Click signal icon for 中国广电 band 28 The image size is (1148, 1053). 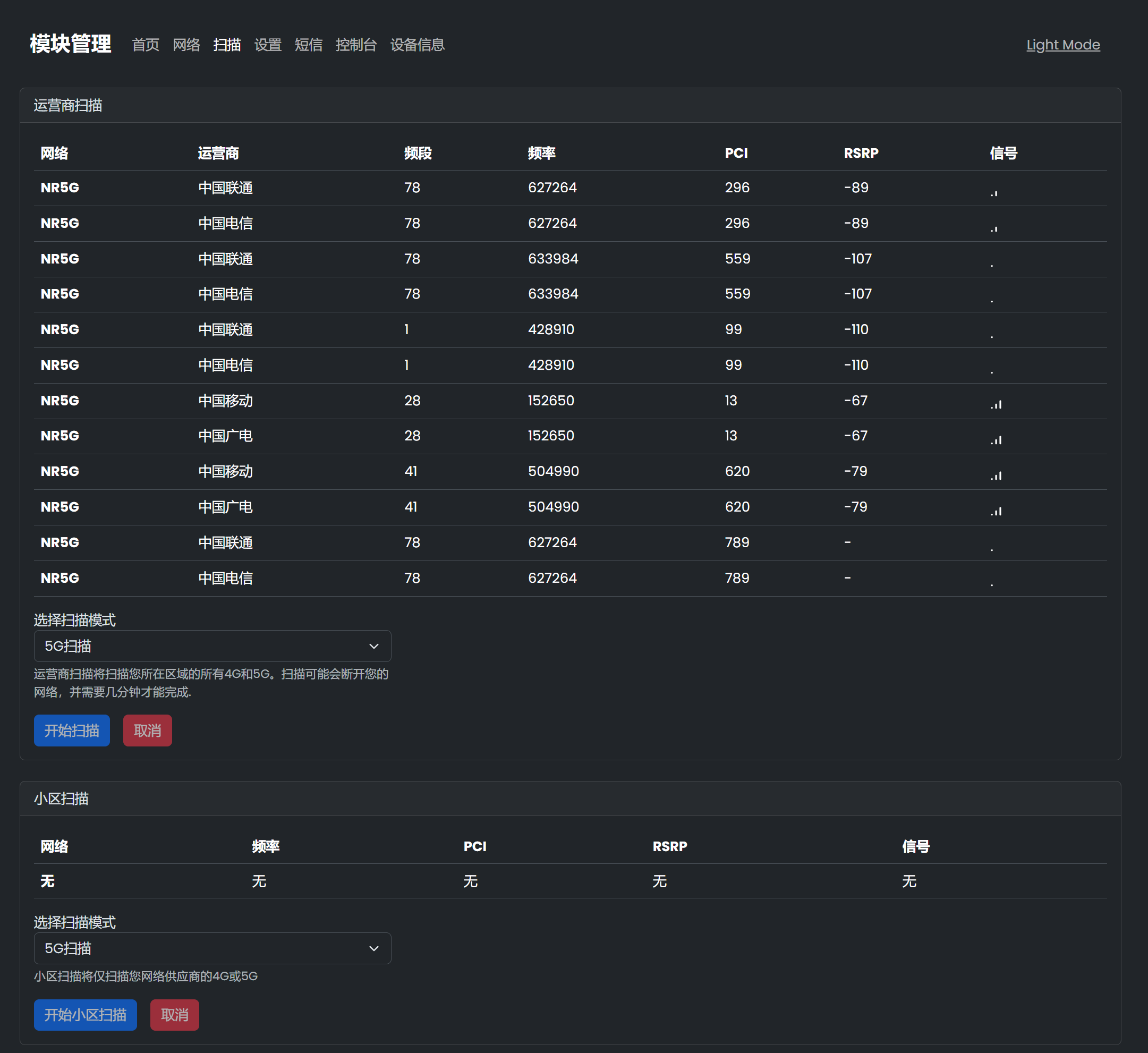[996, 439]
